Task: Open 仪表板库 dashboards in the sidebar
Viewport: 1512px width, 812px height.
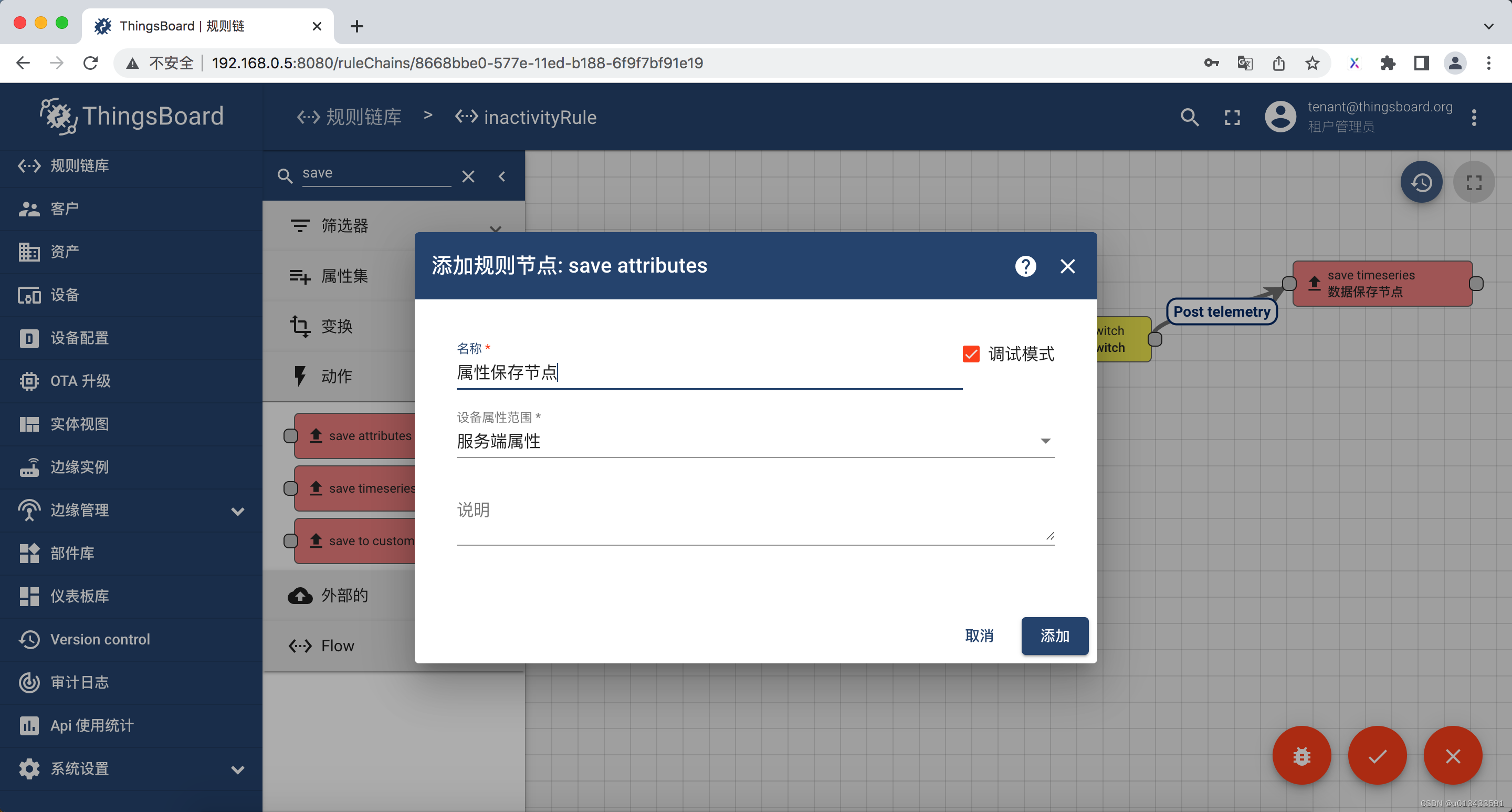Action: pyautogui.click(x=131, y=597)
